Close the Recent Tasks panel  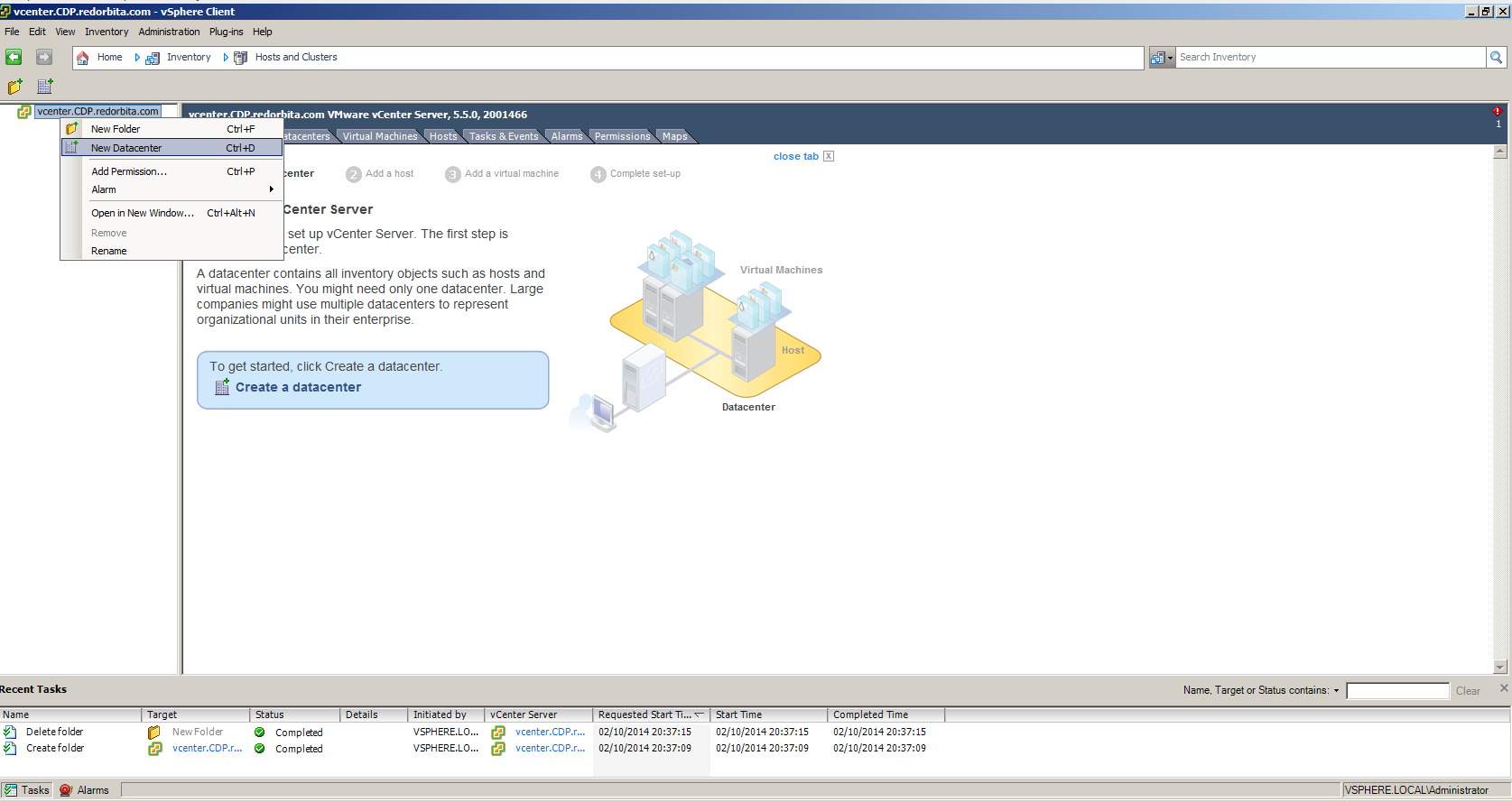coord(1504,688)
